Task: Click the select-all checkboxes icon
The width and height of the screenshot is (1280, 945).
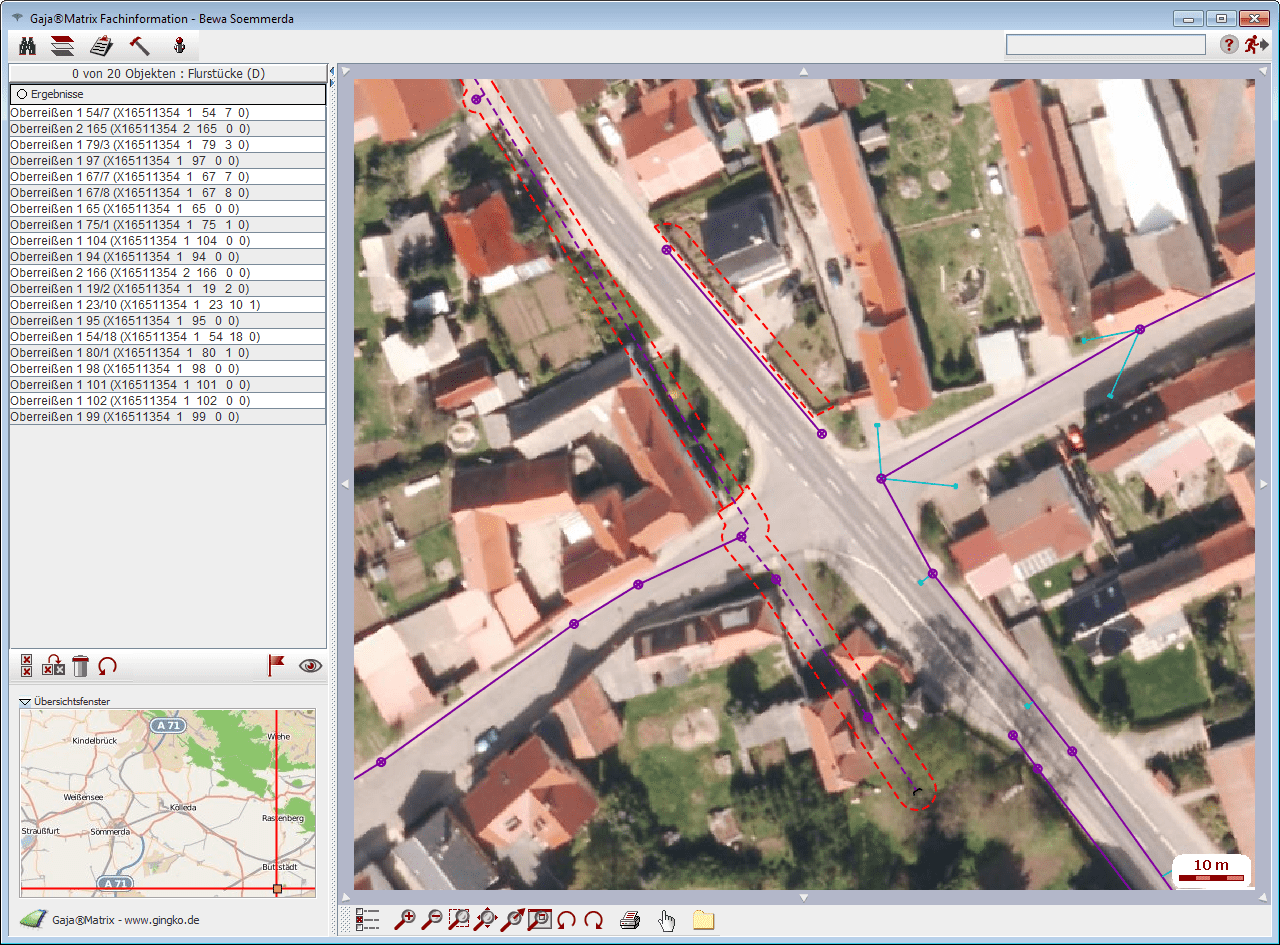Action: click(x=27, y=666)
